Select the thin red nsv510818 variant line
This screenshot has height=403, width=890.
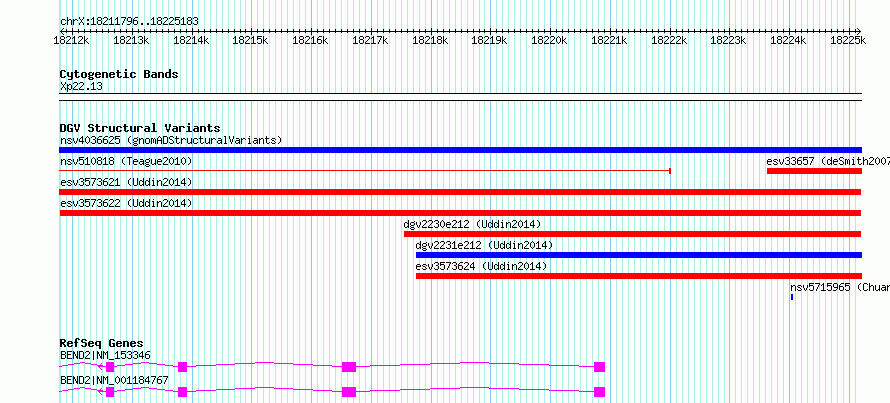pyautogui.click(x=366, y=170)
